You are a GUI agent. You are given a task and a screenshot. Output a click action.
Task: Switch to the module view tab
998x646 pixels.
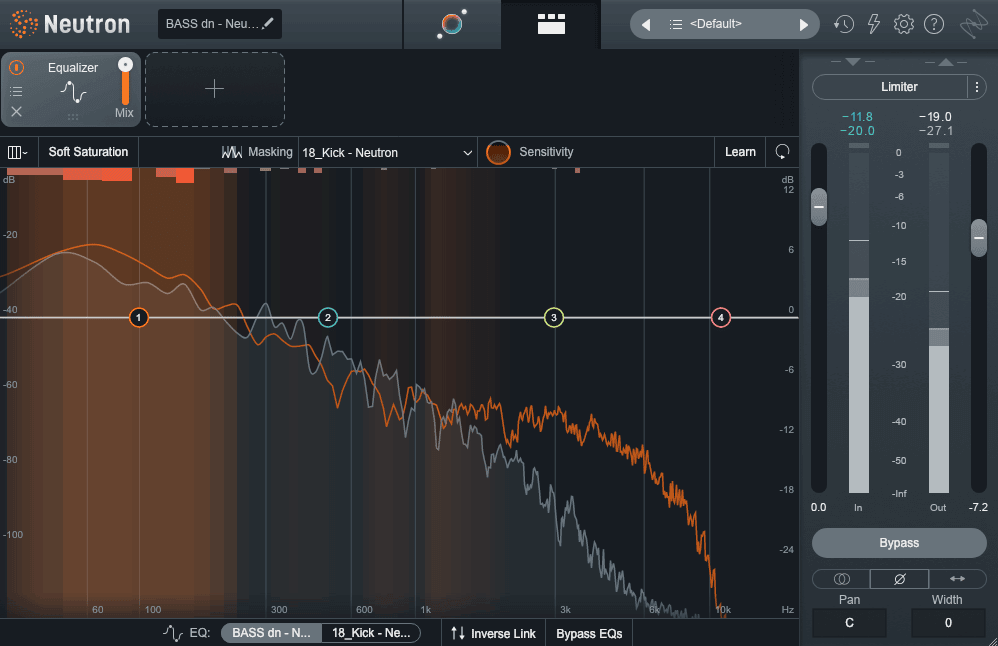[x=551, y=24]
